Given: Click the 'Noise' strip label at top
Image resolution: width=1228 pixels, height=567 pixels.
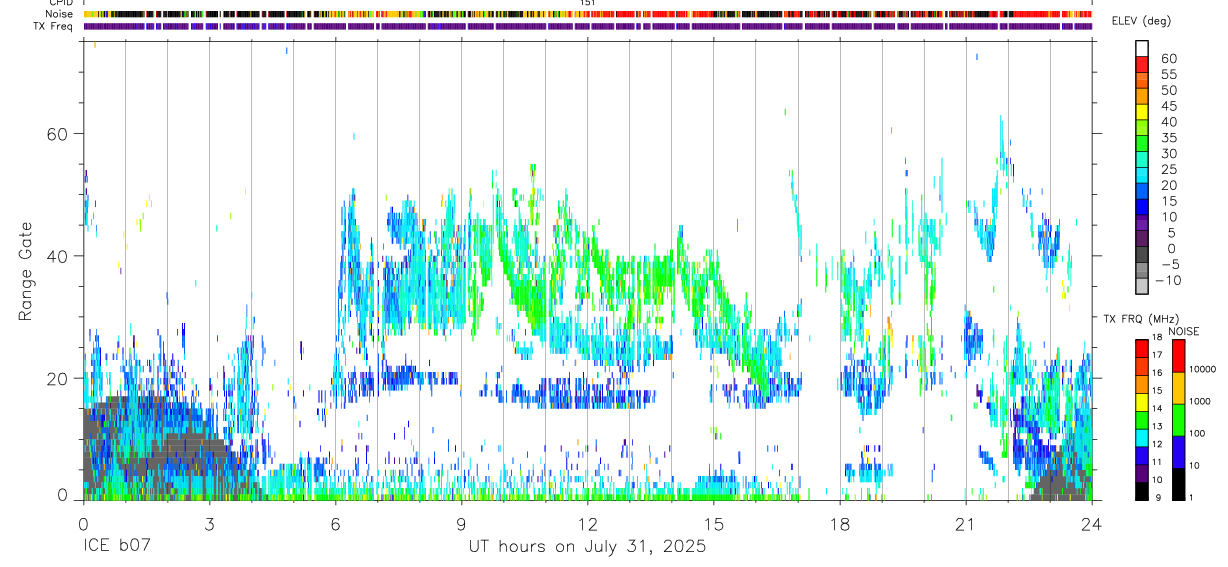Looking at the screenshot, I should (58, 14).
